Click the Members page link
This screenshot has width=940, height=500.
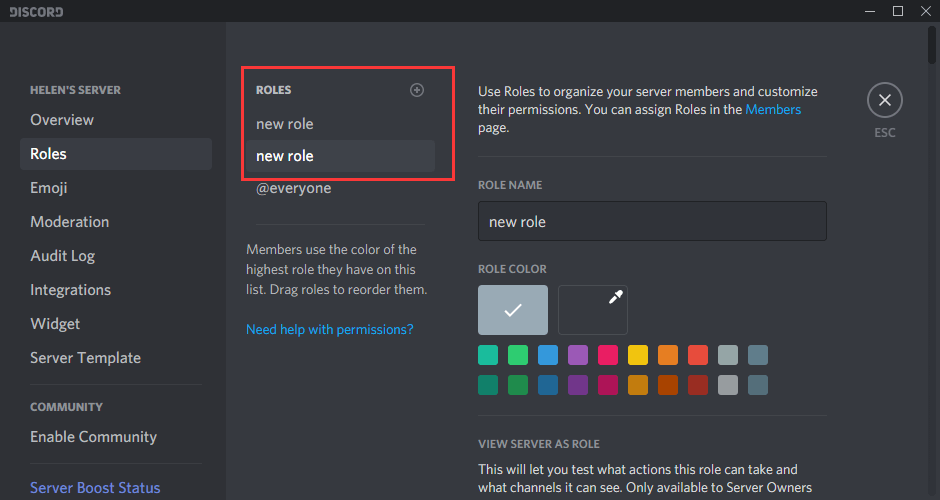tap(773, 110)
